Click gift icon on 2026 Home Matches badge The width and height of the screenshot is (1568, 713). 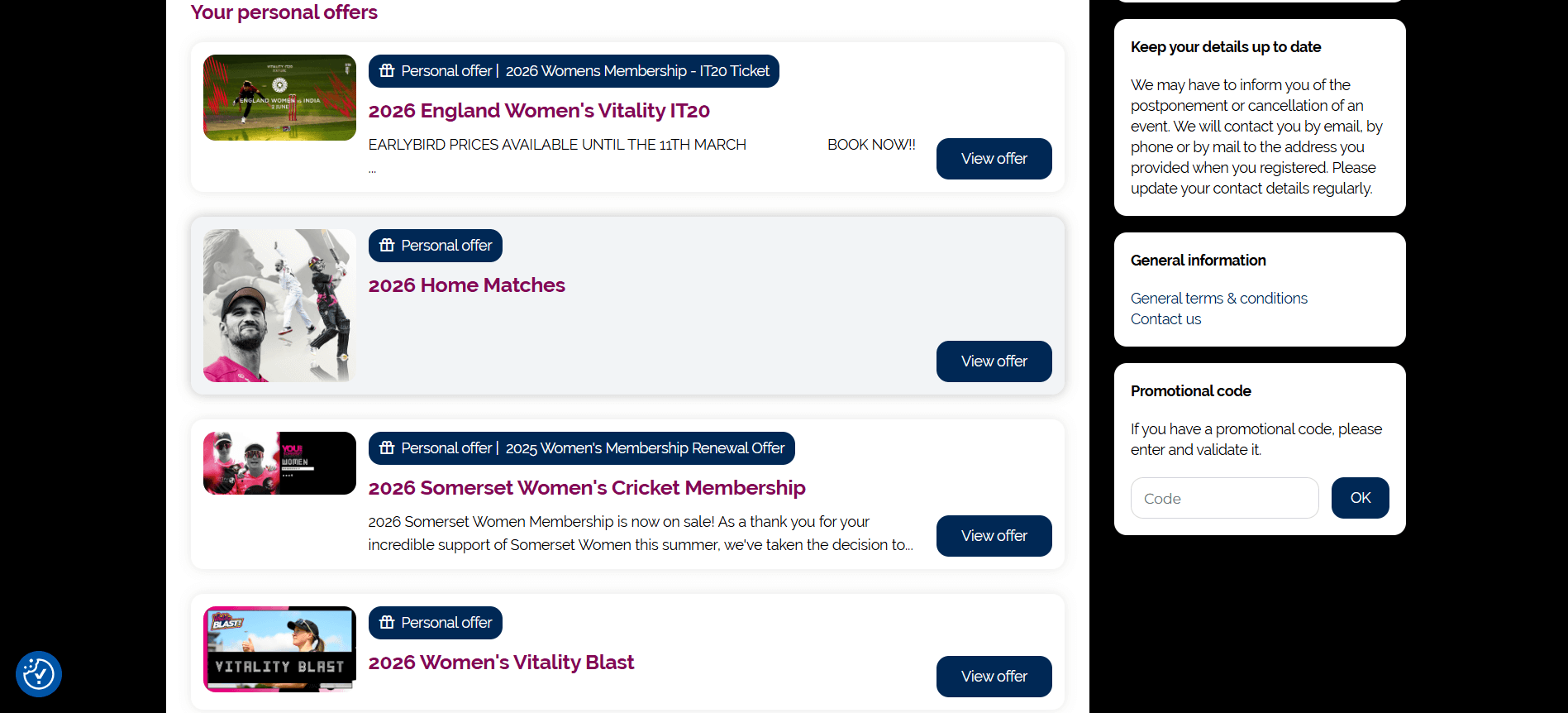click(x=387, y=246)
